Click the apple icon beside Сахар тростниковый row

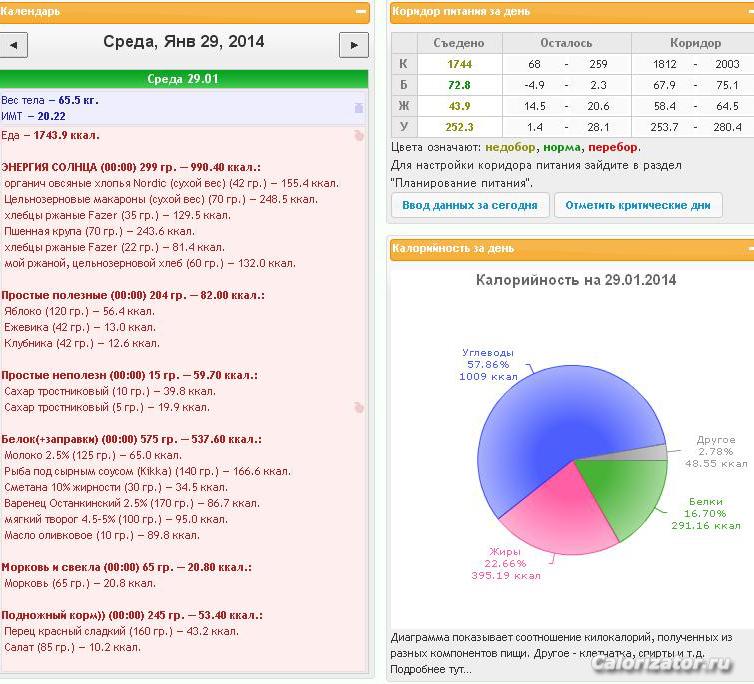(359, 407)
